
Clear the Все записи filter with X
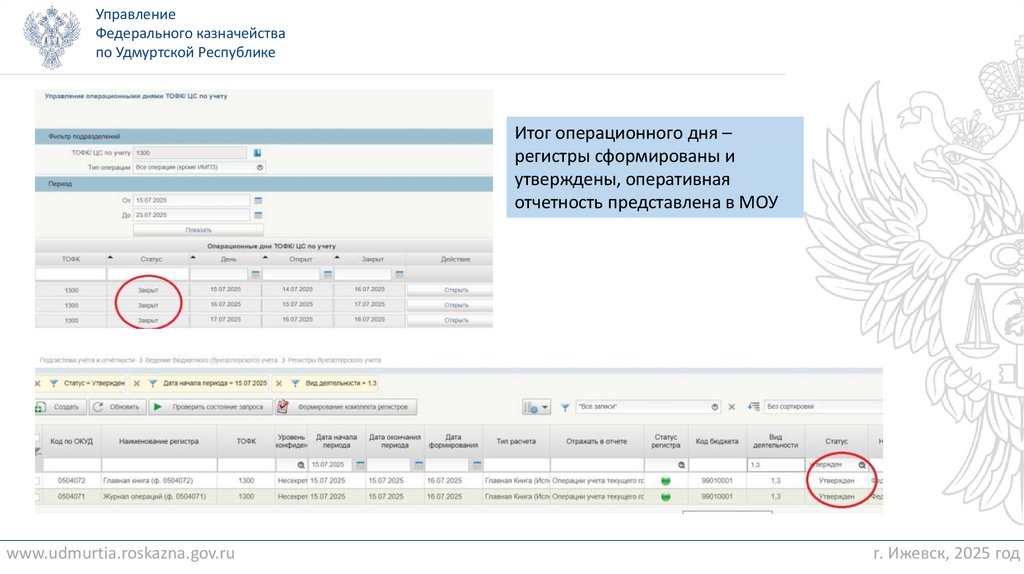pyautogui.click(x=731, y=407)
